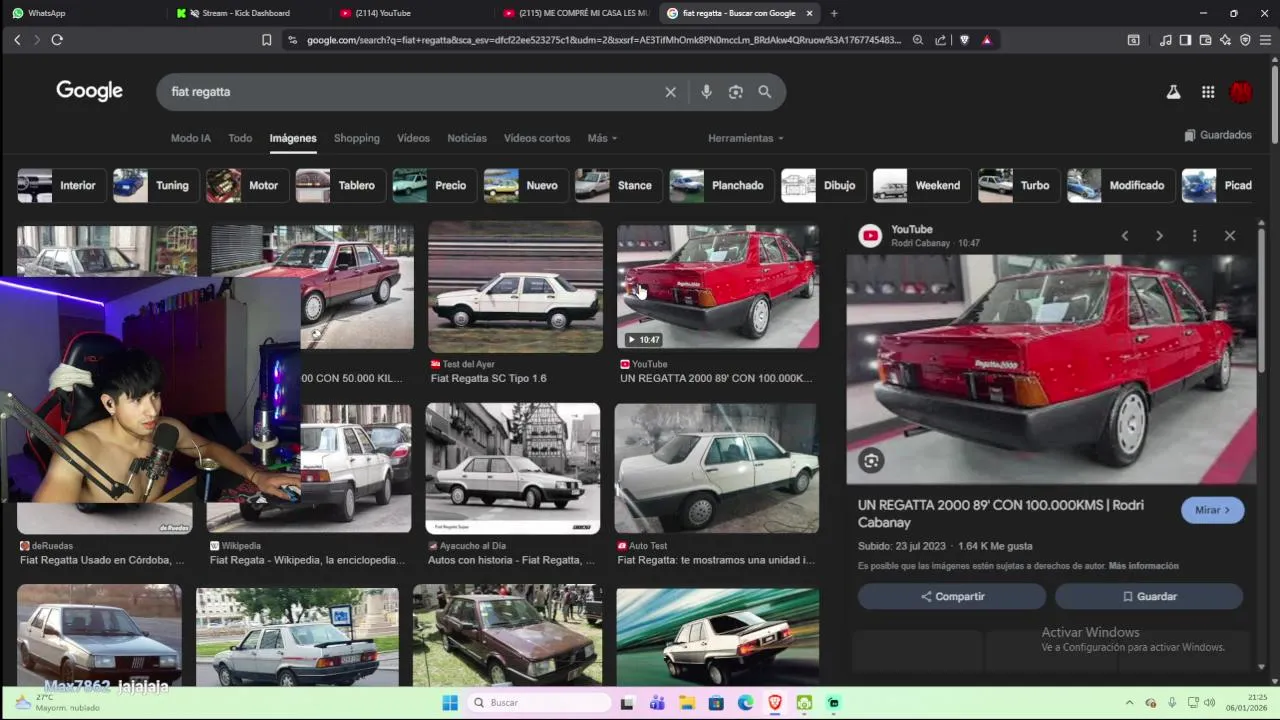
Task: Select the Videos cortos search tab
Action: pos(537,138)
